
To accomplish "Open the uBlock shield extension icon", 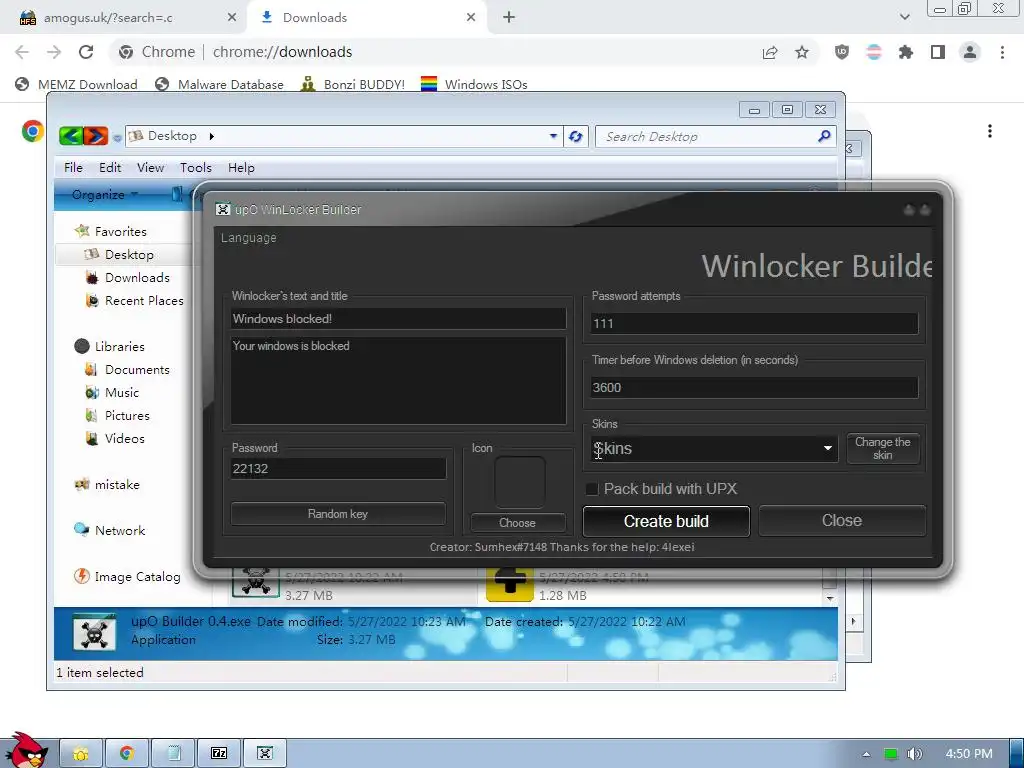I will pos(842,52).
